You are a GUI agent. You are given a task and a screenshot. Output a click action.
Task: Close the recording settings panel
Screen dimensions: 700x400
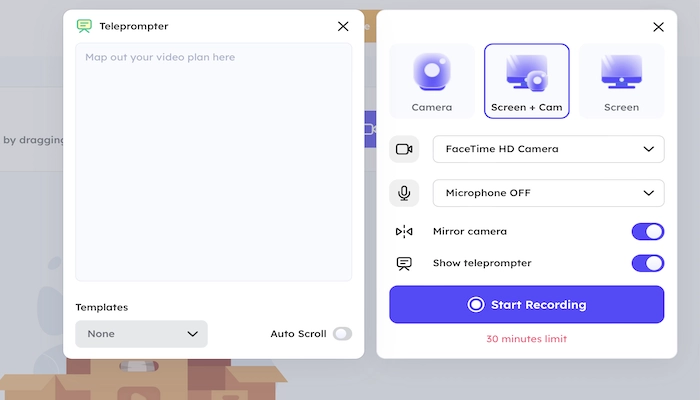coord(657,28)
